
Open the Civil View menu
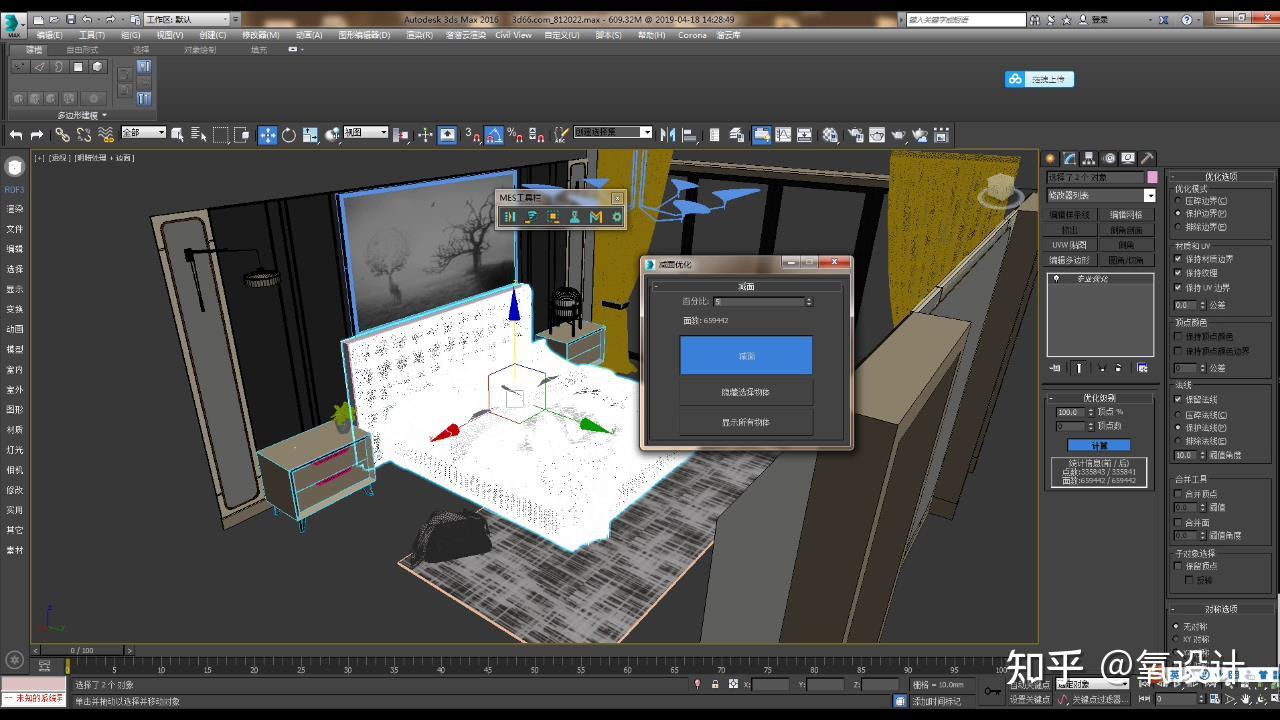pos(513,35)
